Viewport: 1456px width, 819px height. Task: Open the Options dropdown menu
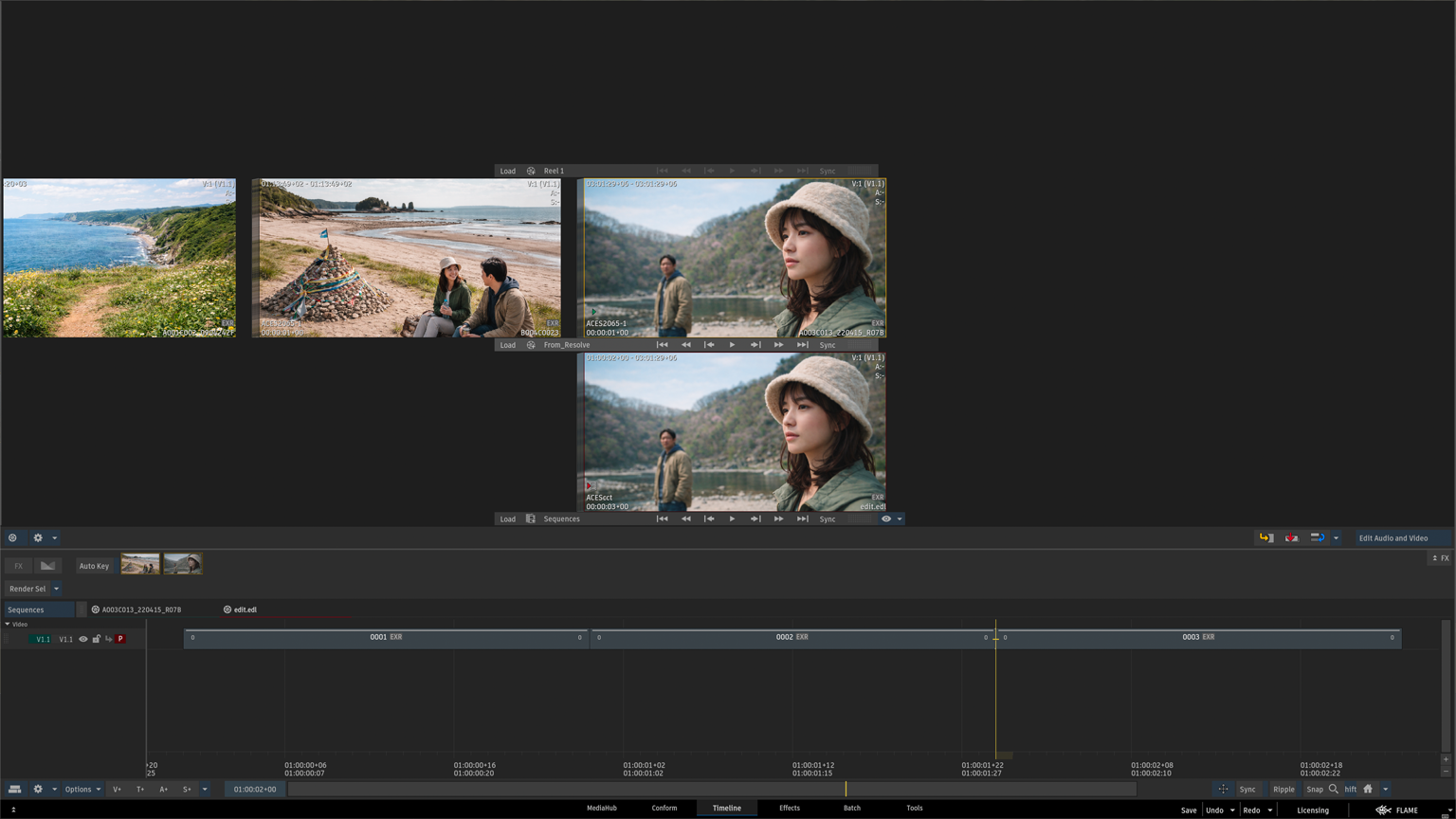coord(82,789)
